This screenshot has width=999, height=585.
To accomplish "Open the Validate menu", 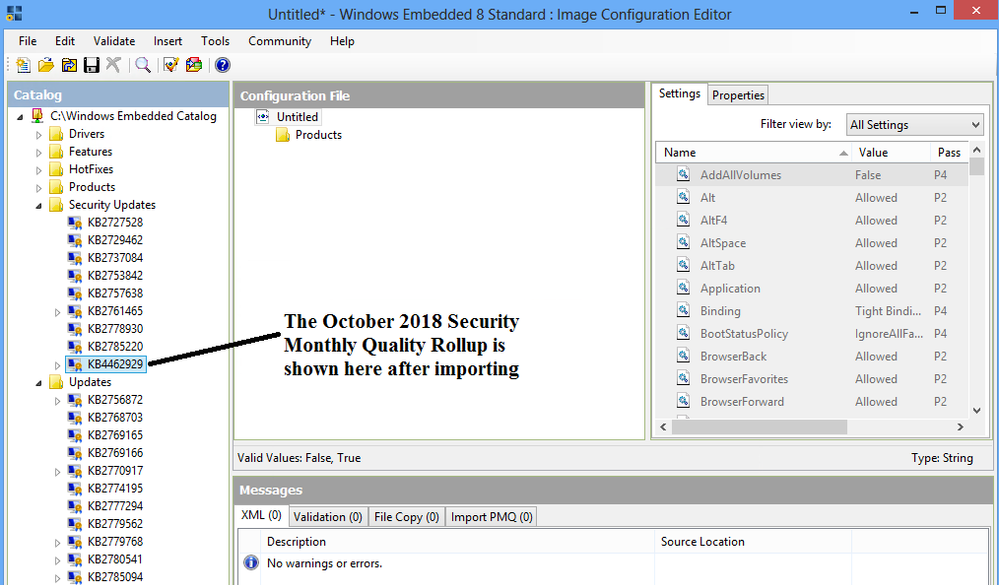I will click(114, 41).
